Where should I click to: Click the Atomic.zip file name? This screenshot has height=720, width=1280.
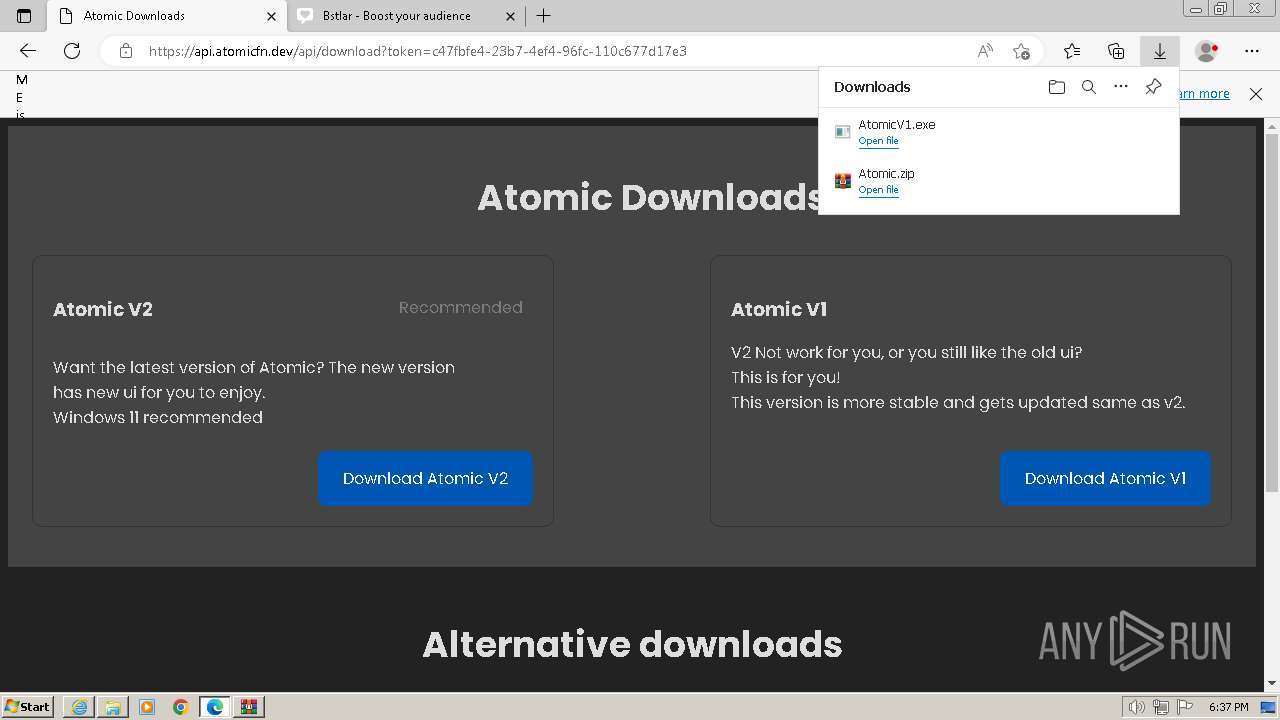[x=886, y=174]
